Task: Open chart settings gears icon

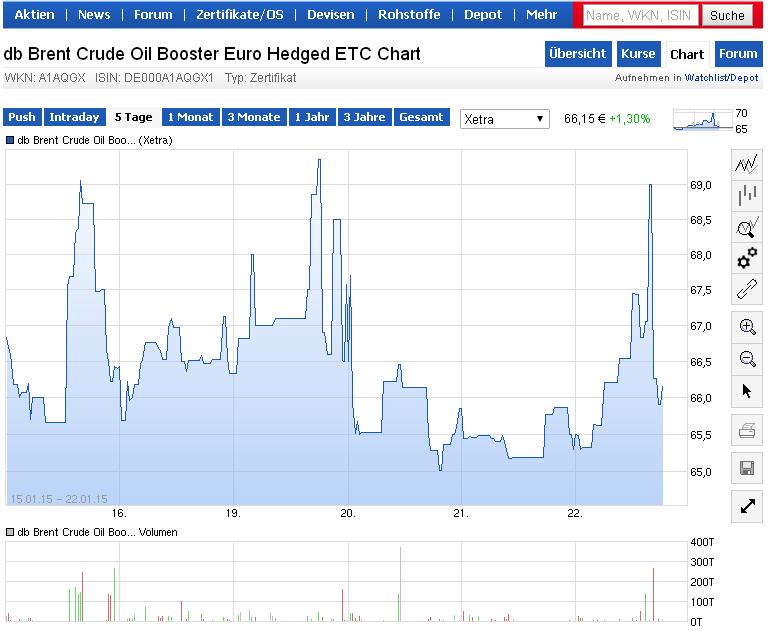Action: click(746, 259)
